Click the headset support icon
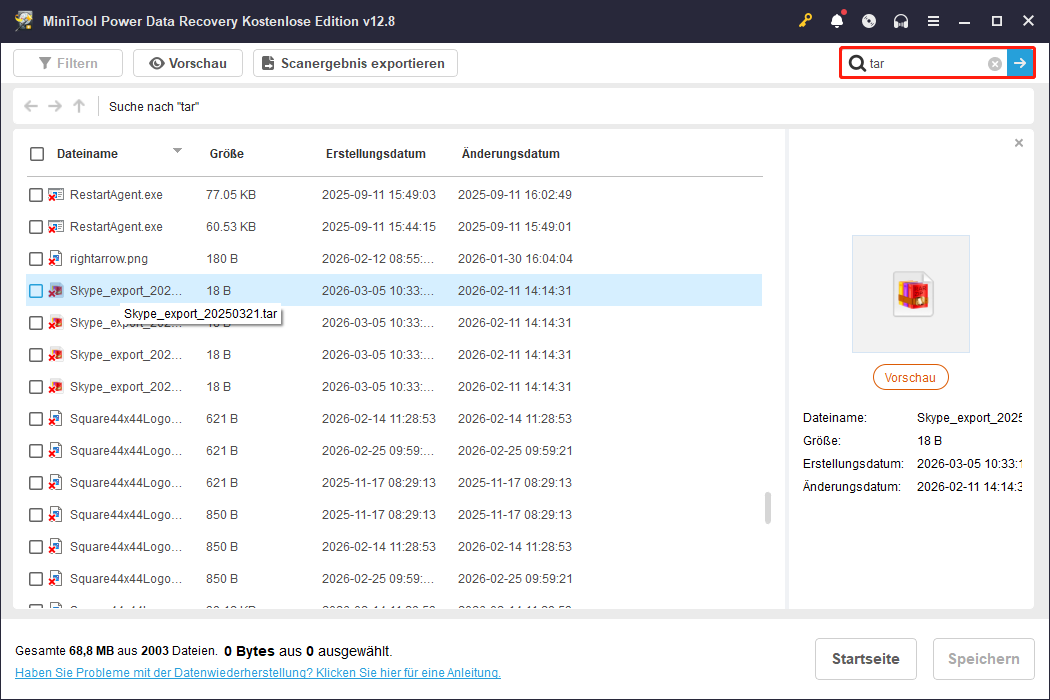Screen dimensions: 1050x700 tap(901, 20)
